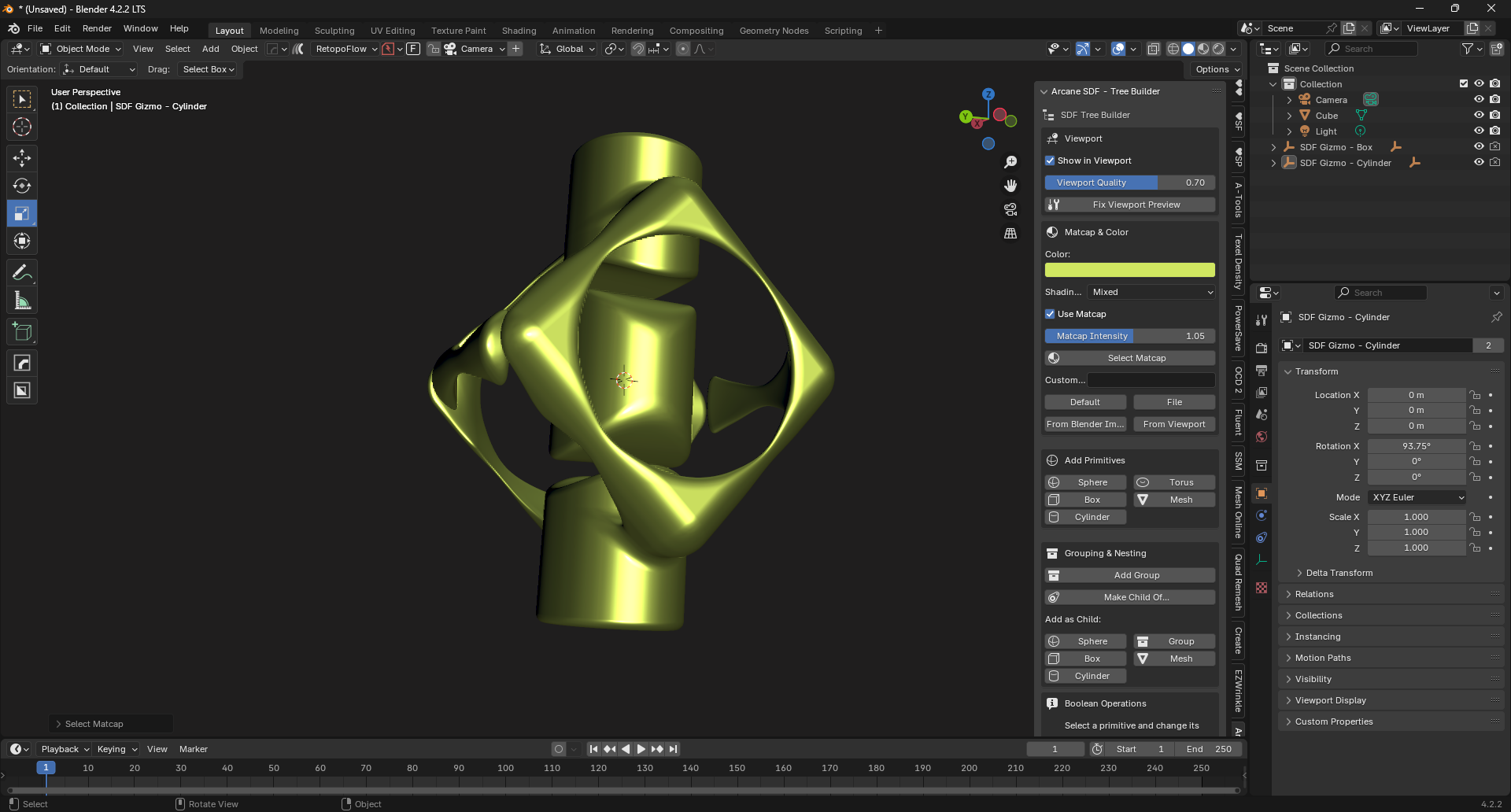The image size is (1511, 812).
Task: Uncheck Show in Viewport checkbox
Action: tap(1050, 161)
